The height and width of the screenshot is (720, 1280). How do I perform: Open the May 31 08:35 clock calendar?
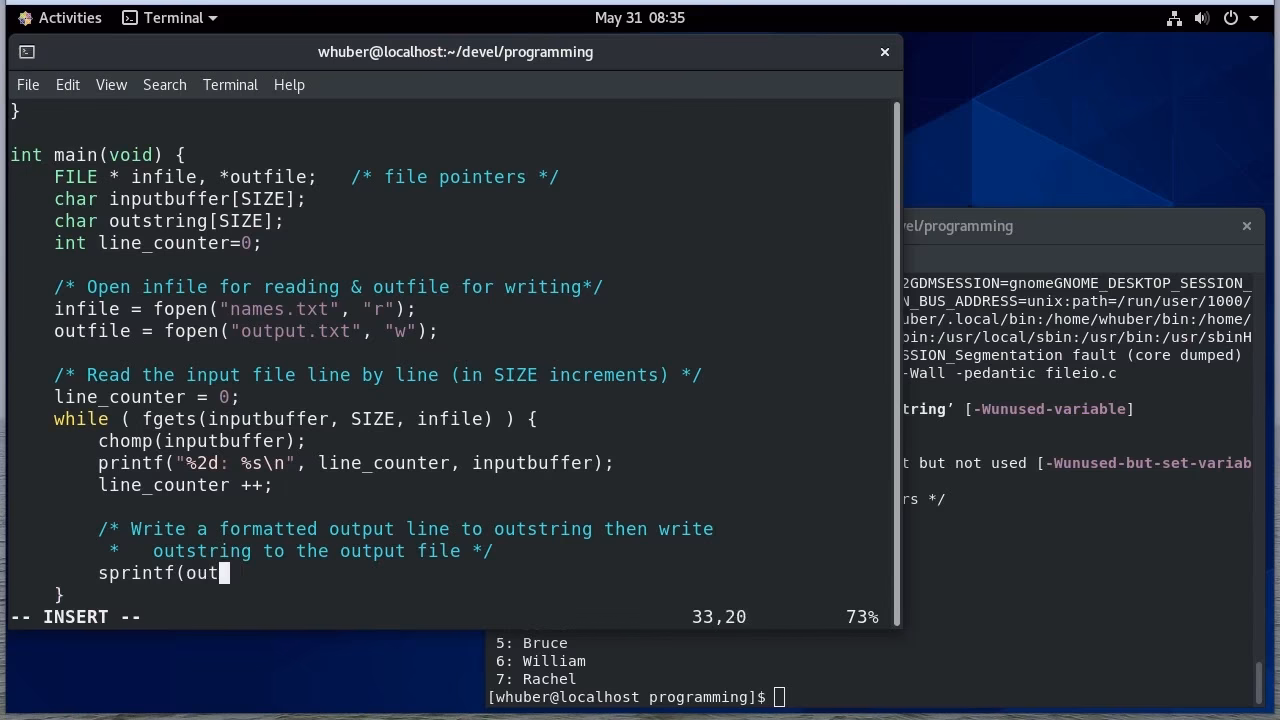[x=639, y=18]
